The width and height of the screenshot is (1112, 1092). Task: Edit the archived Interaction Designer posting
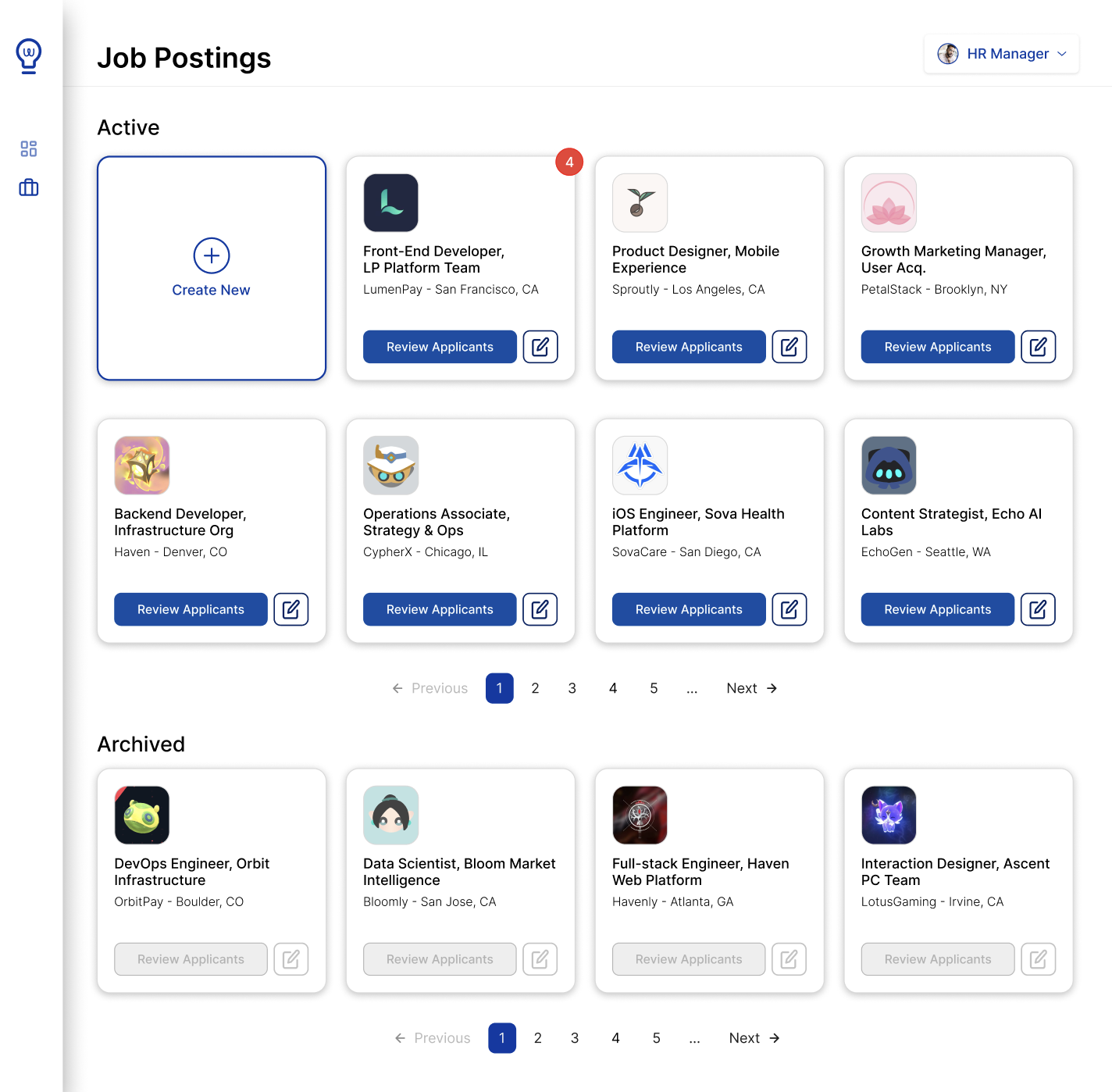(1039, 959)
